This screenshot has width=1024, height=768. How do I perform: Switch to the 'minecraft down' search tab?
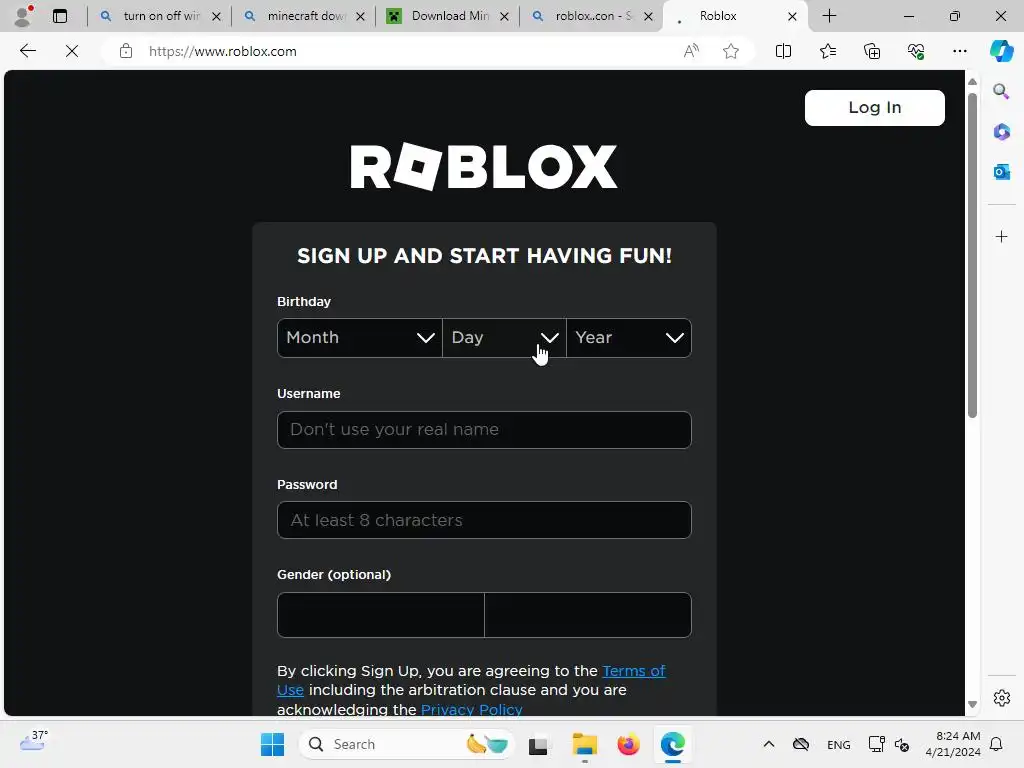306,16
